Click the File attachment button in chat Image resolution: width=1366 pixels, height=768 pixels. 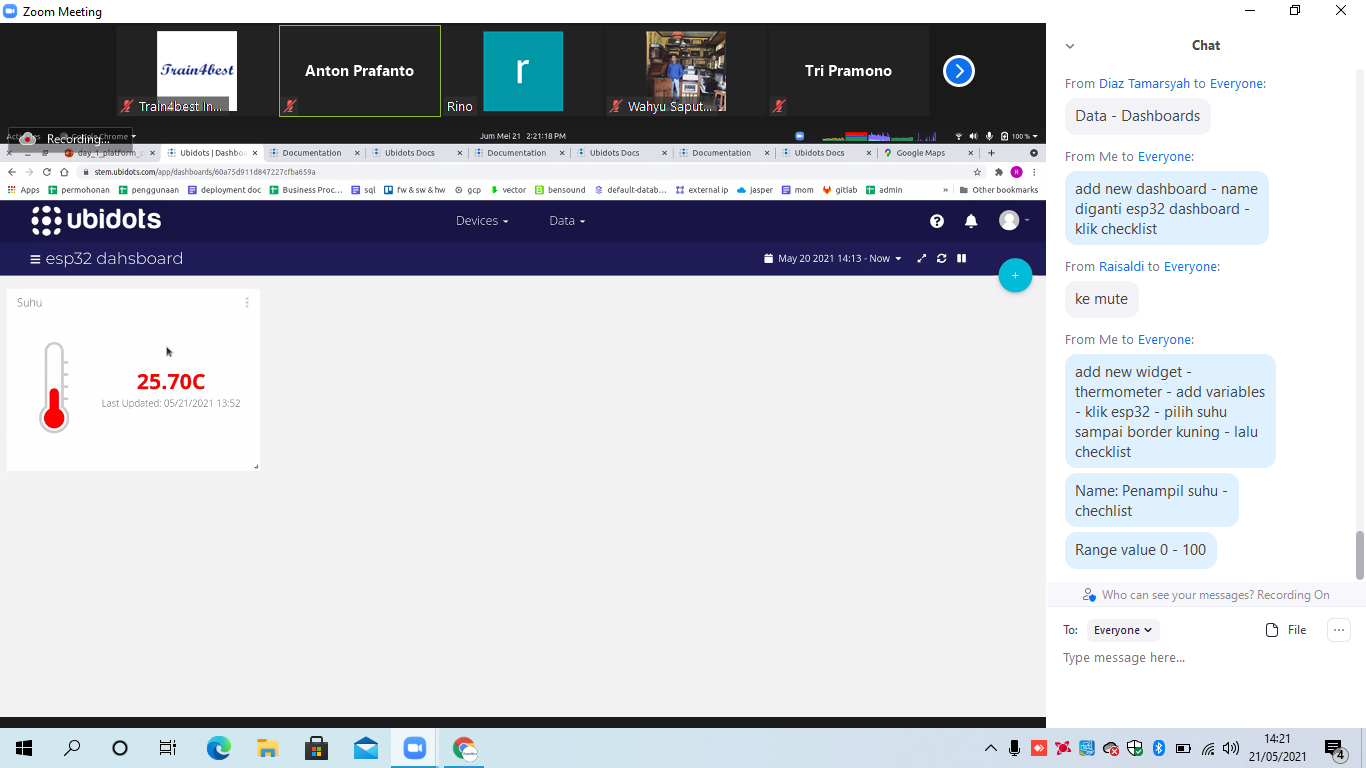point(1286,630)
